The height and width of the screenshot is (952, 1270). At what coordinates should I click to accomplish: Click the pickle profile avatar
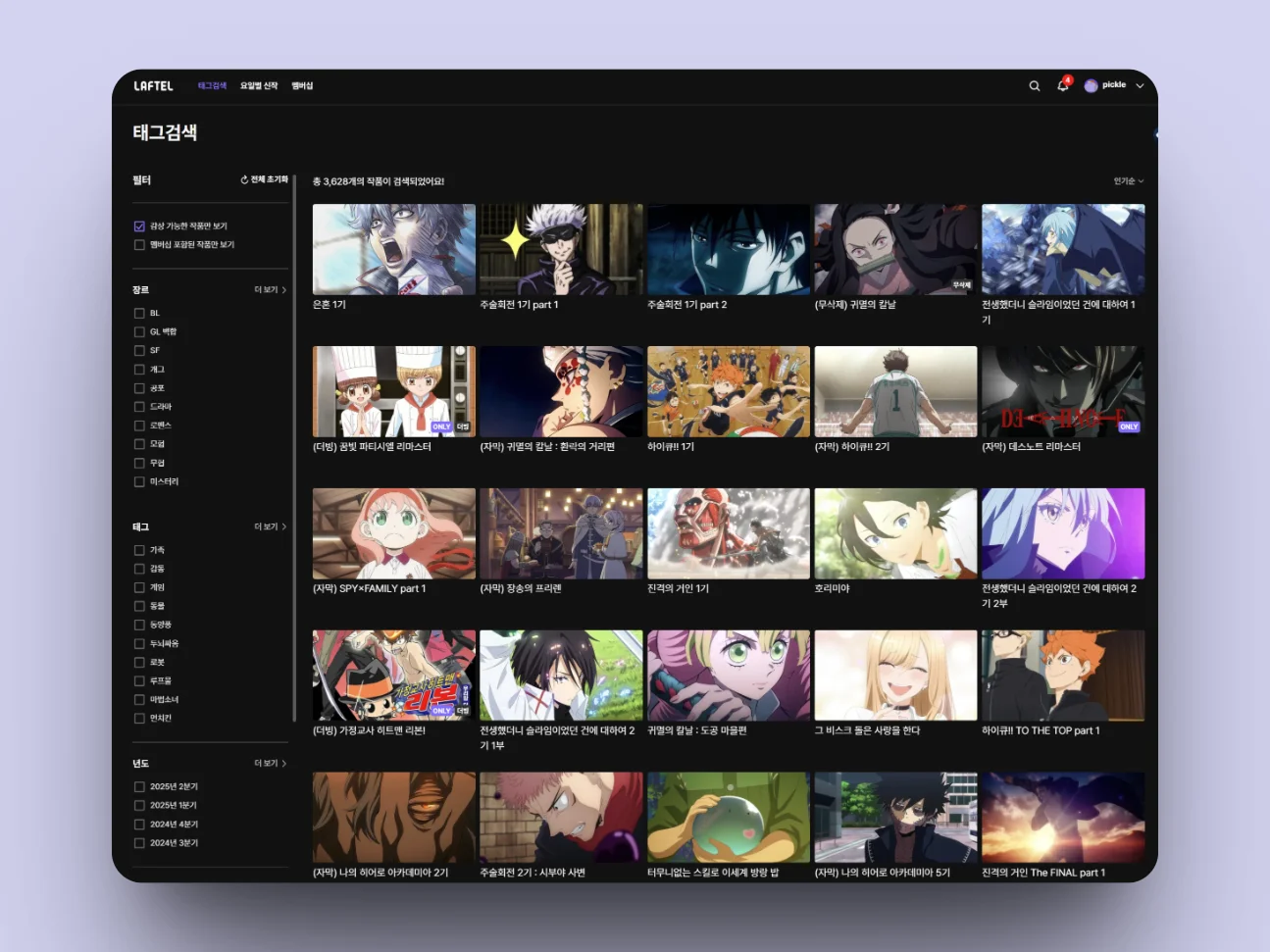1091,86
